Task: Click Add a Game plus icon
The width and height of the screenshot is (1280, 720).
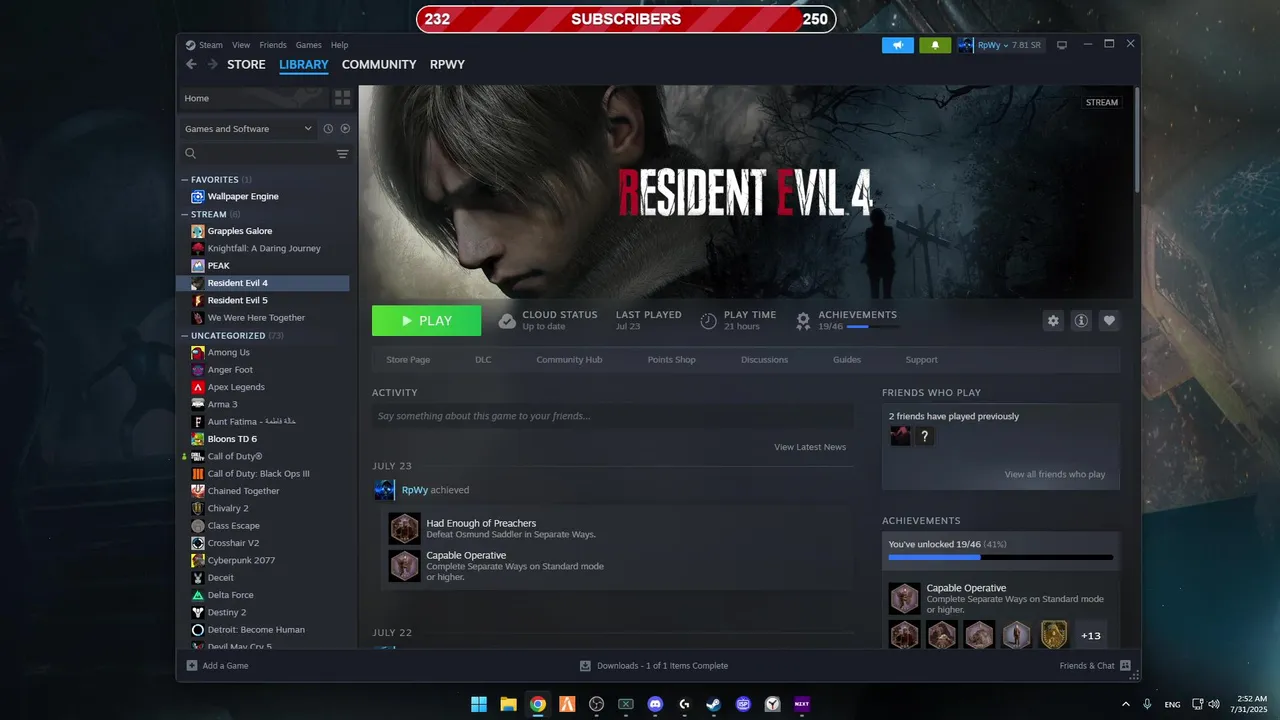Action: 192,666
